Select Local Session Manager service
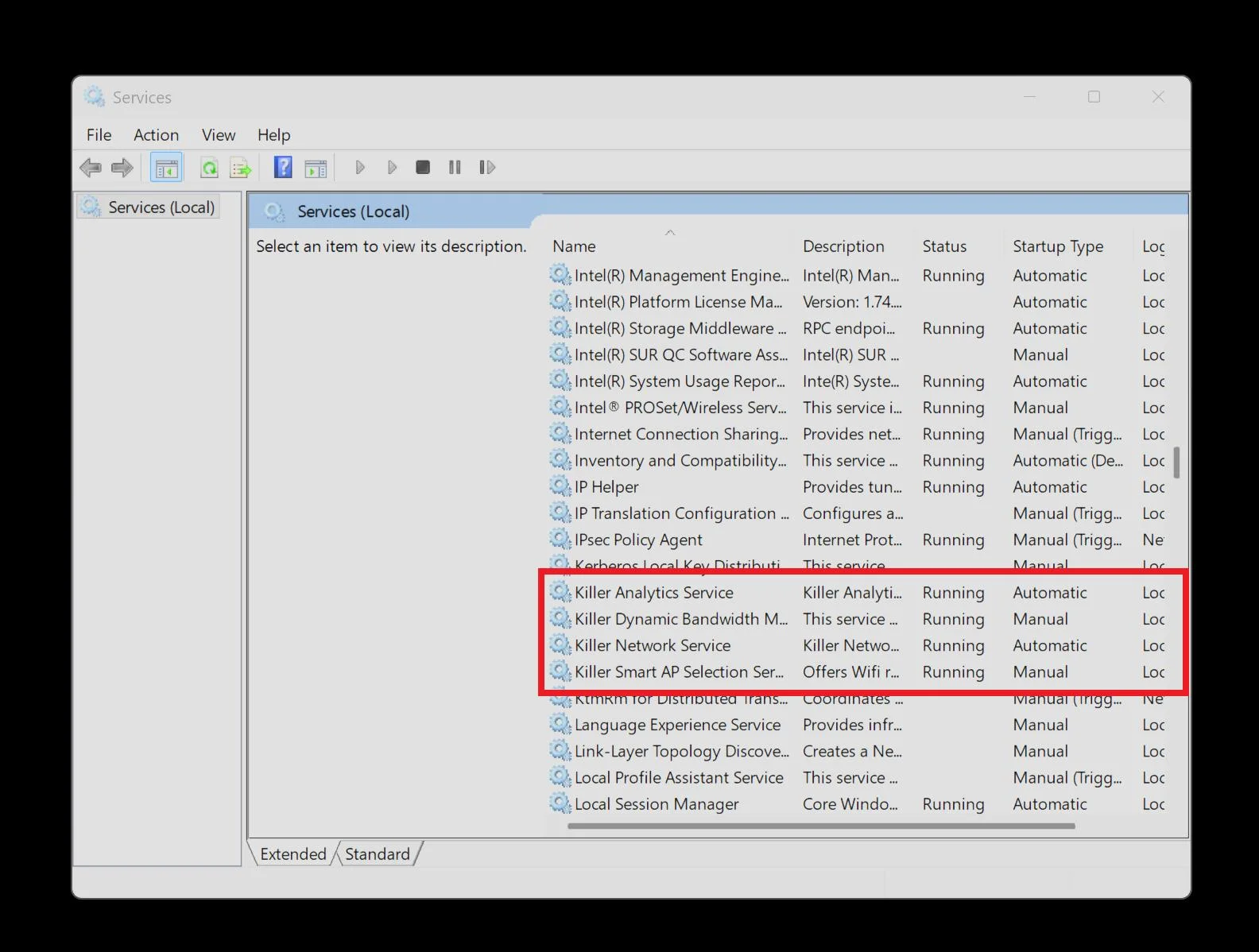 [857, 803]
